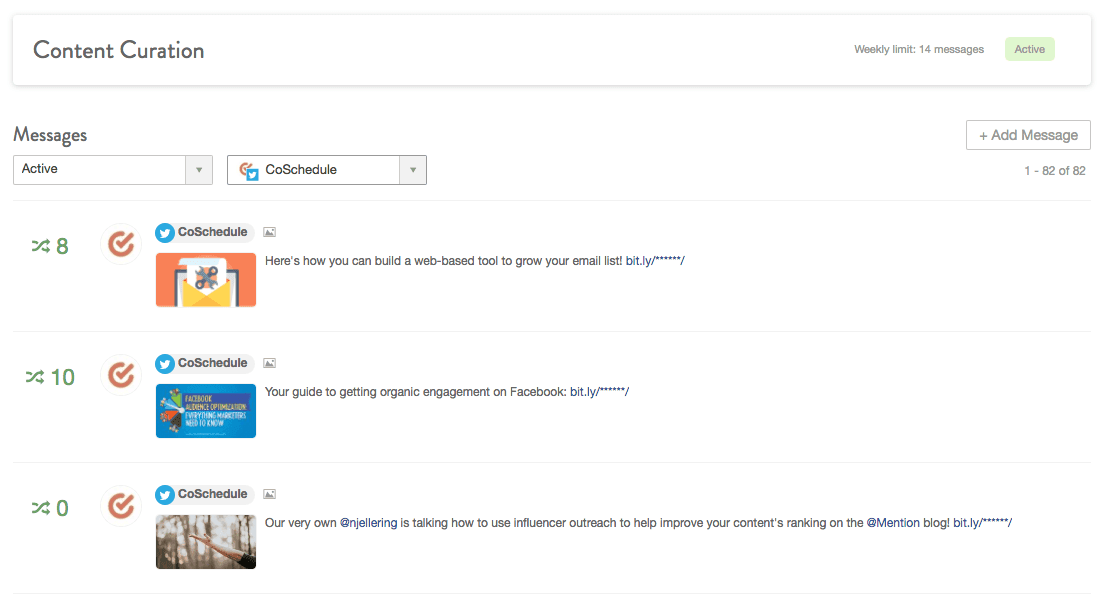Click the Add Message button
The height and width of the screenshot is (605, 1103).
[1028, 135]
